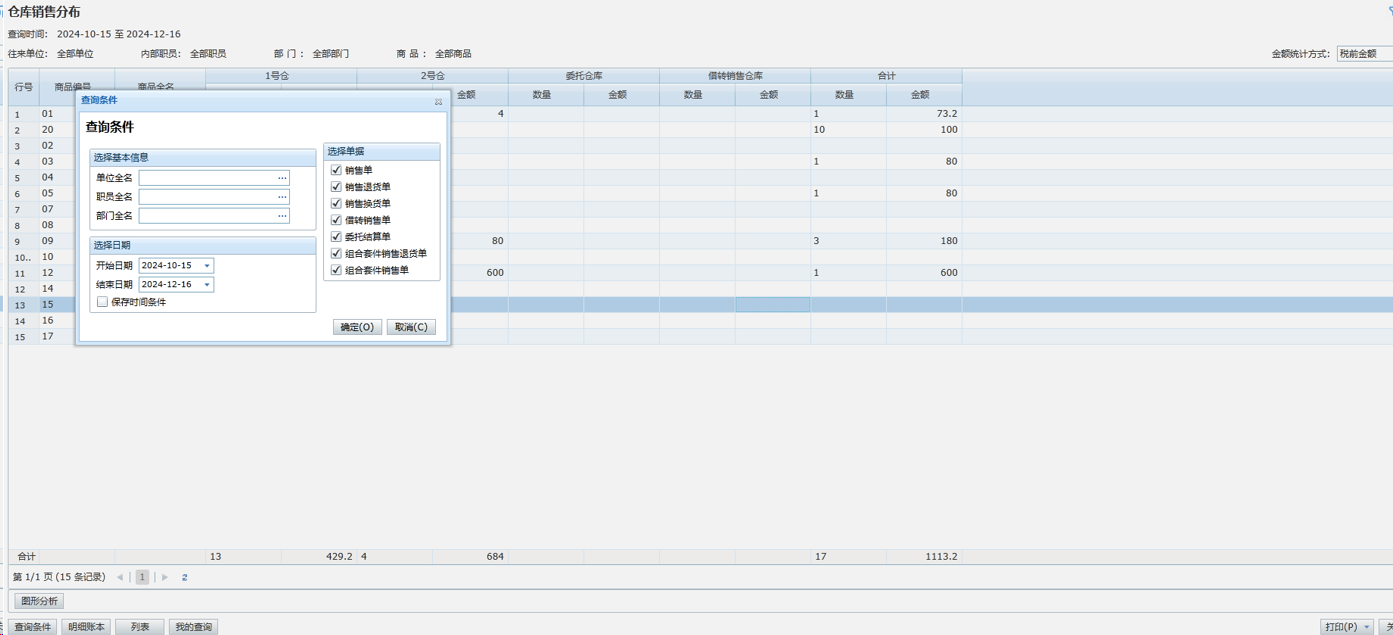
Task: Toggle the 委托结算单 checkbox
Action: (x=336, y=237)
